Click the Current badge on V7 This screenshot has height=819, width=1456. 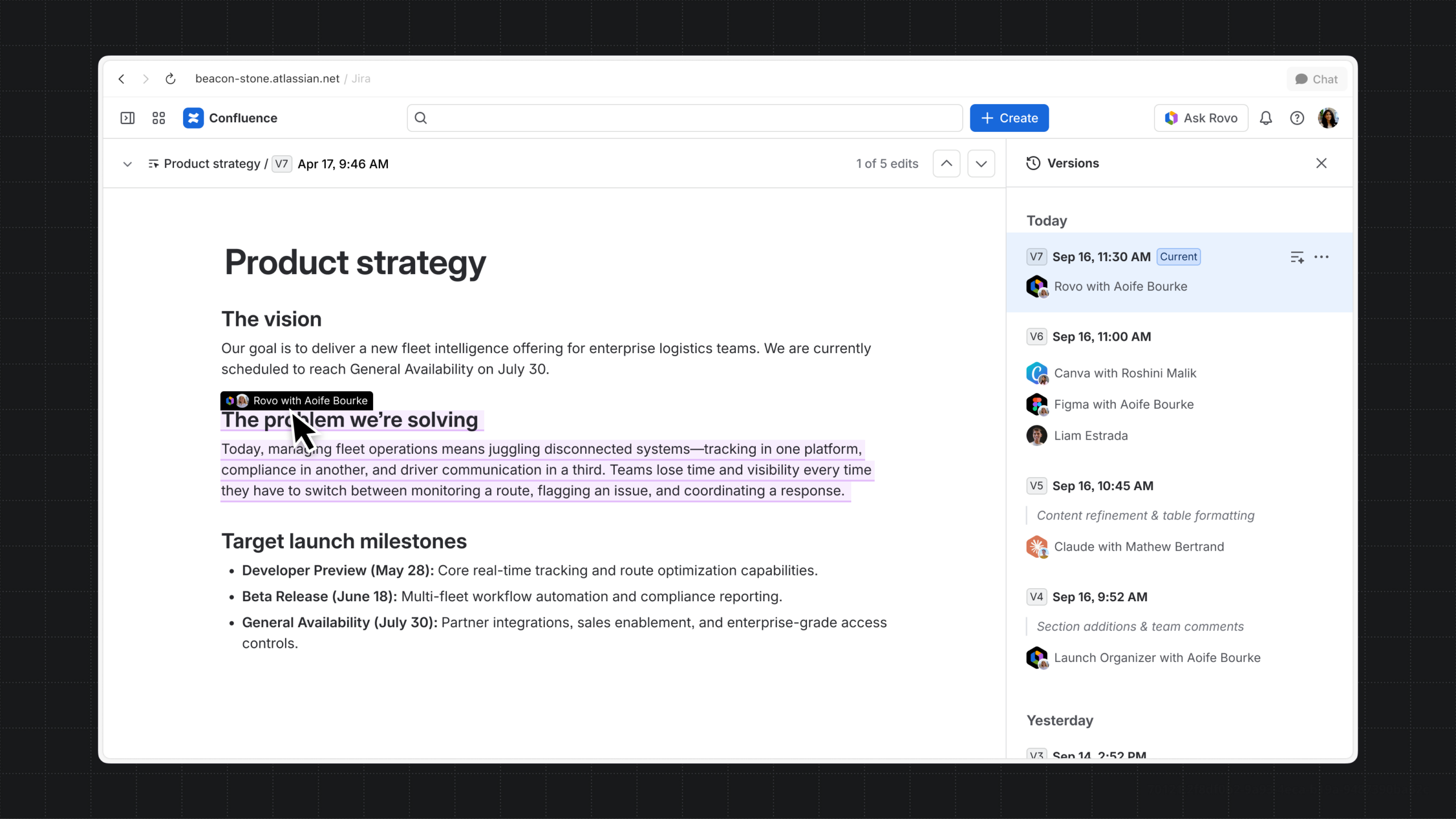pyautogui.click(x=1178, y=257)
